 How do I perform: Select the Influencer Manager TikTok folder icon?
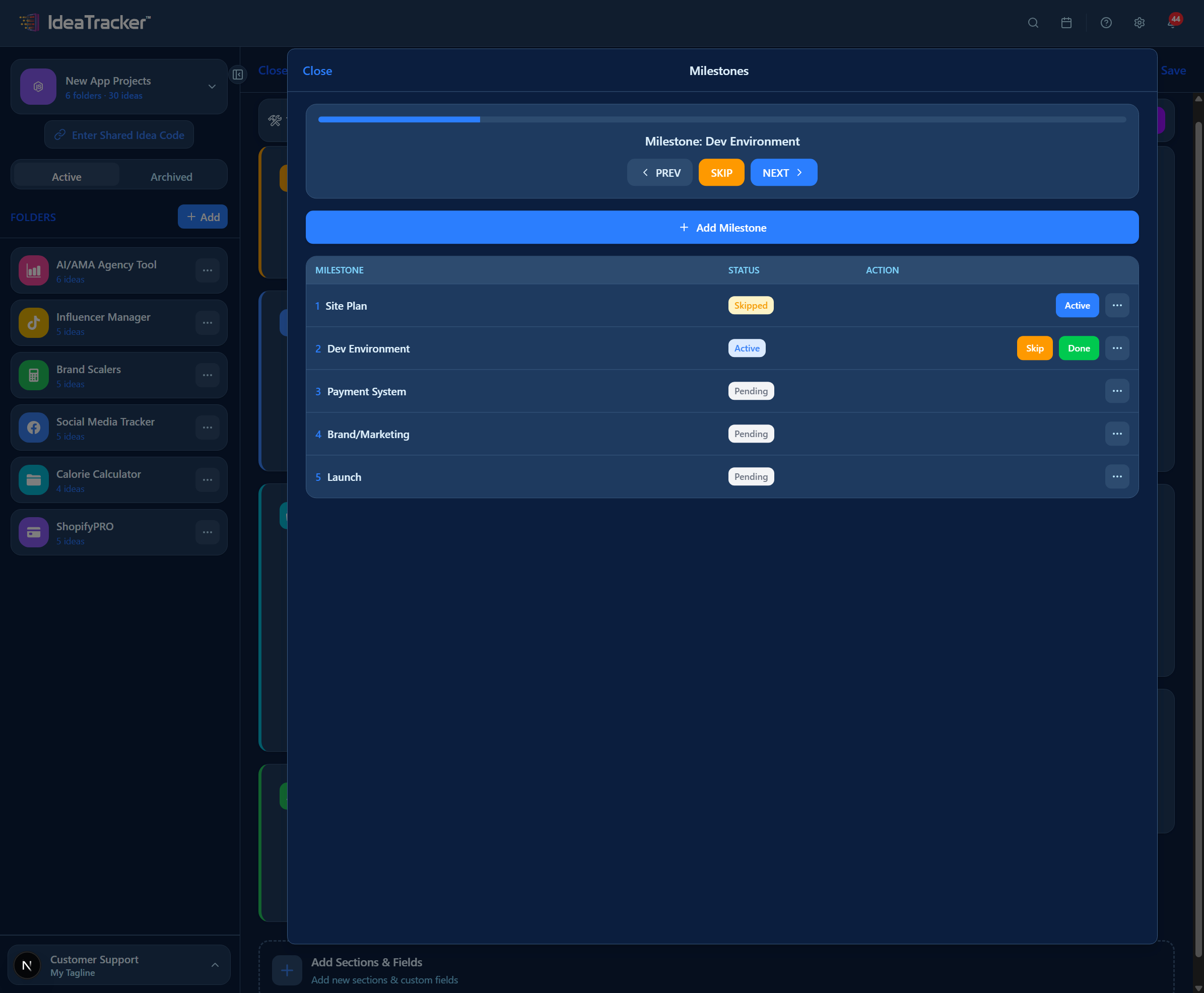pos(33,323)
